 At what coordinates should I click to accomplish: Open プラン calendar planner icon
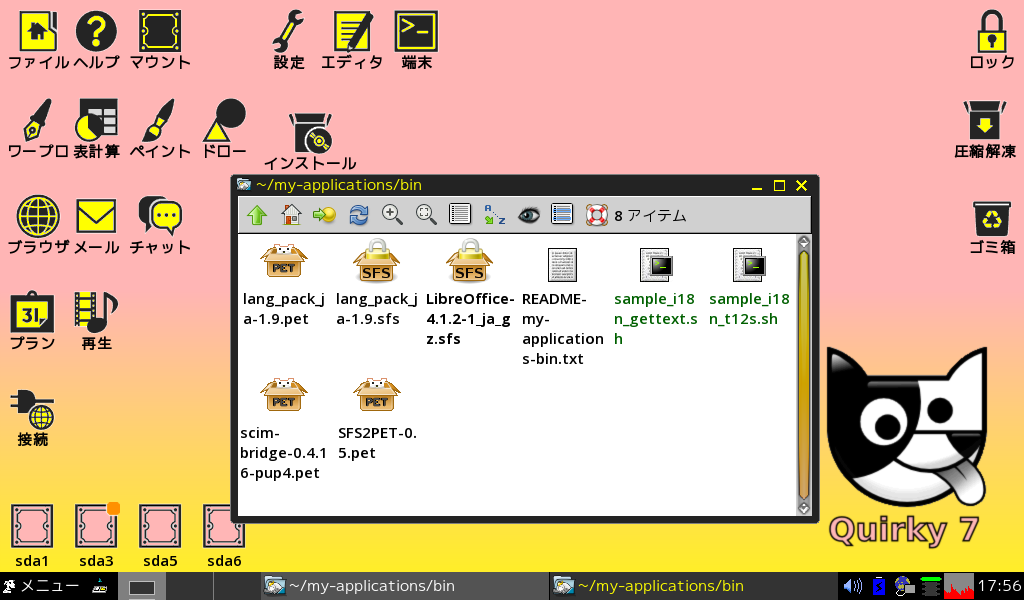click(32, 321)
